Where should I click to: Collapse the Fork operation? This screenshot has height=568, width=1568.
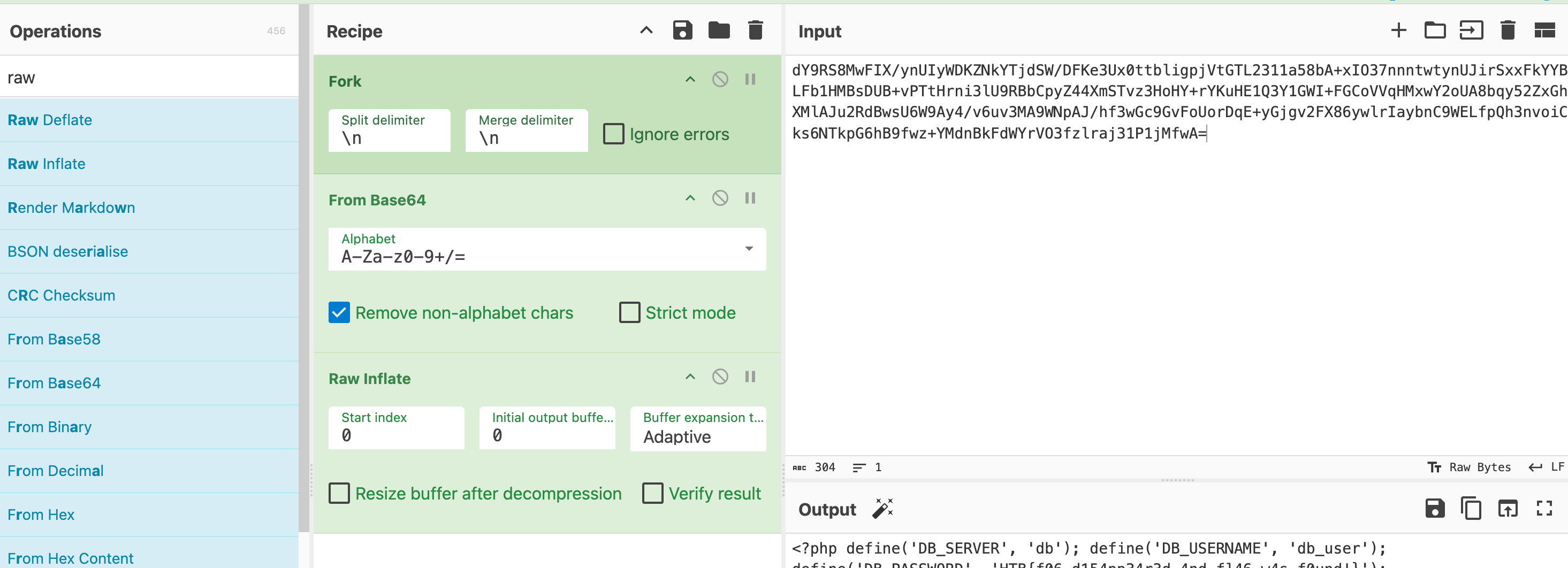tap(690, 80)
